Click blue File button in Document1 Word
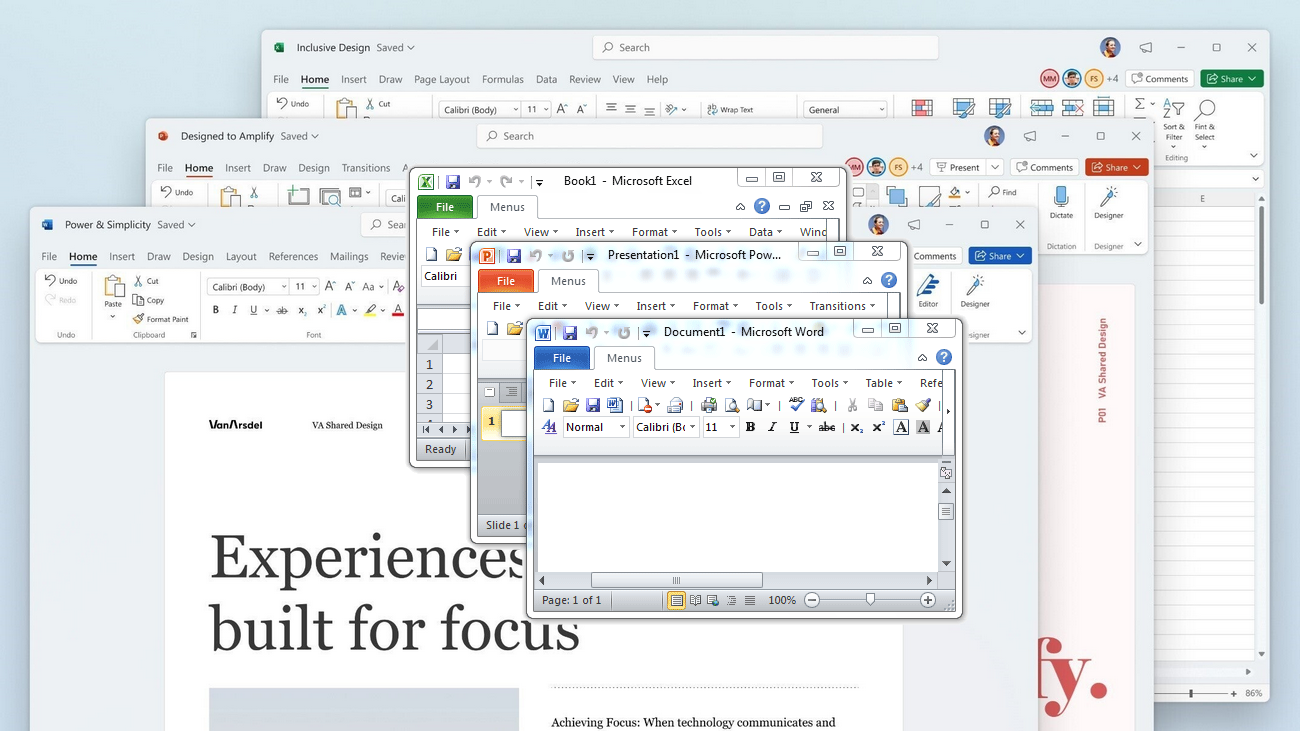Viewport: 1300px width, 731px height. point(562,358)
